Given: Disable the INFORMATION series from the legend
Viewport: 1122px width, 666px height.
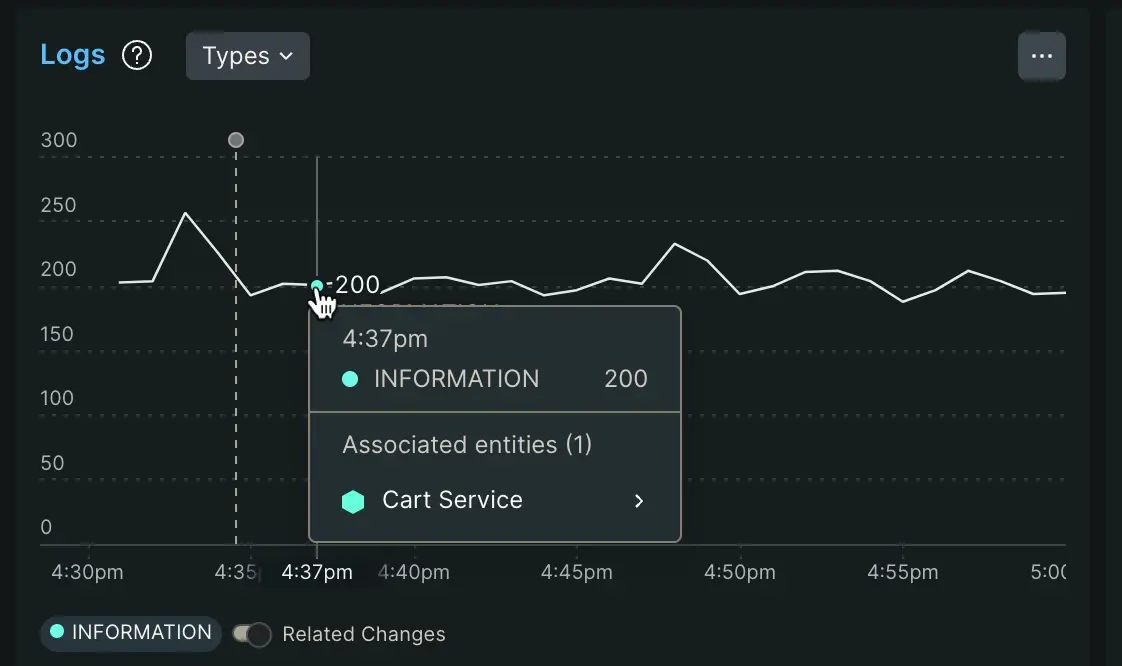Looking at the screenshot, I should pyautogui.click(x=129, y=633).
